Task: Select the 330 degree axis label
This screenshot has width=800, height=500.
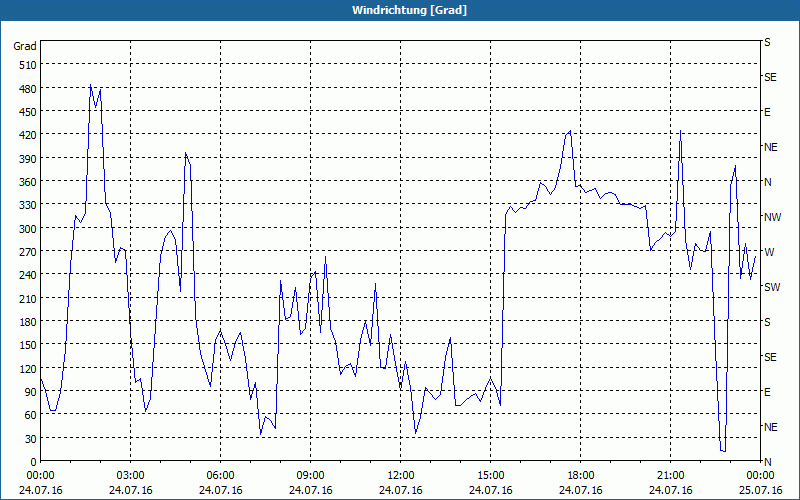Action: [x=28, y=205]
